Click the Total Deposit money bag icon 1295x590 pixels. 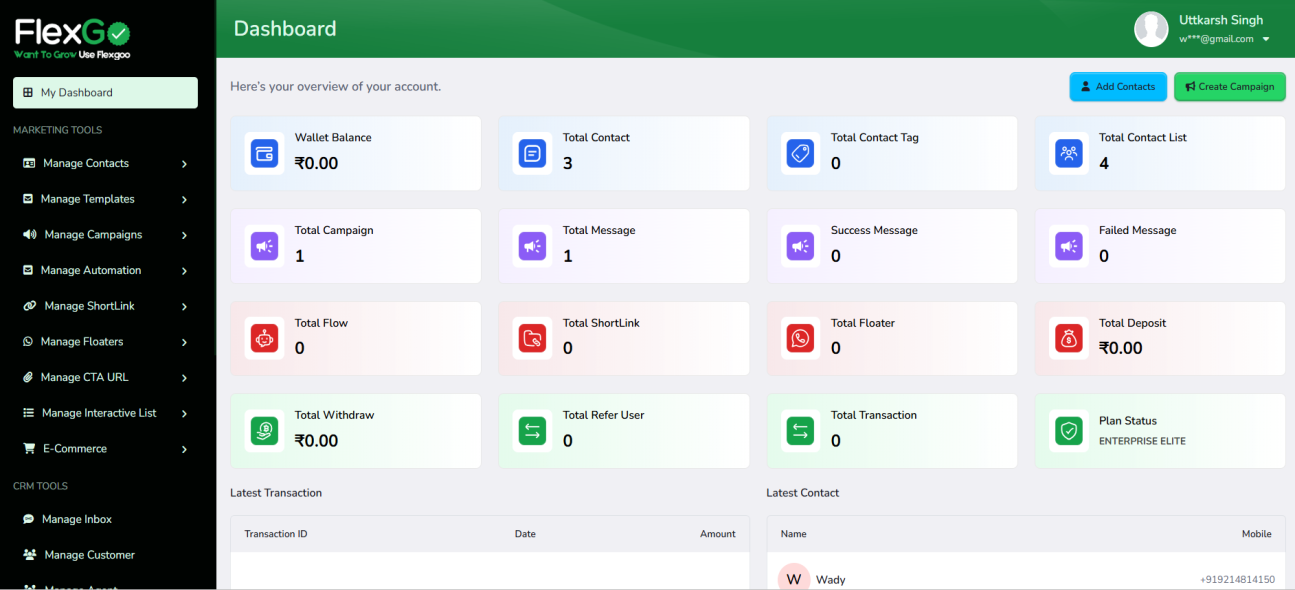[x=1069, y=339]
